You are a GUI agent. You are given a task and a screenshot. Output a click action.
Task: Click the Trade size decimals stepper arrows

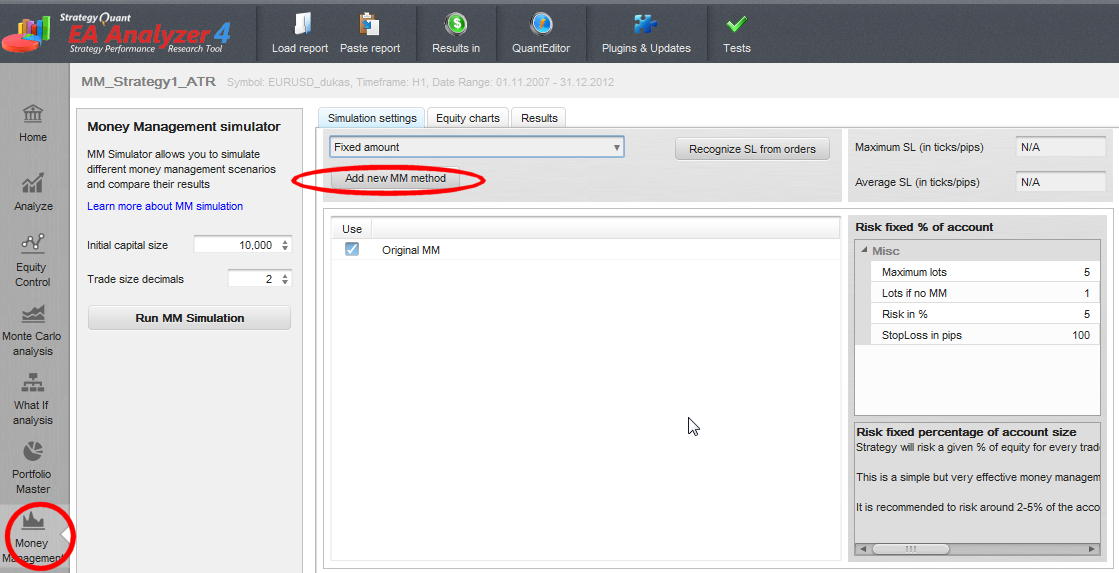285,279
